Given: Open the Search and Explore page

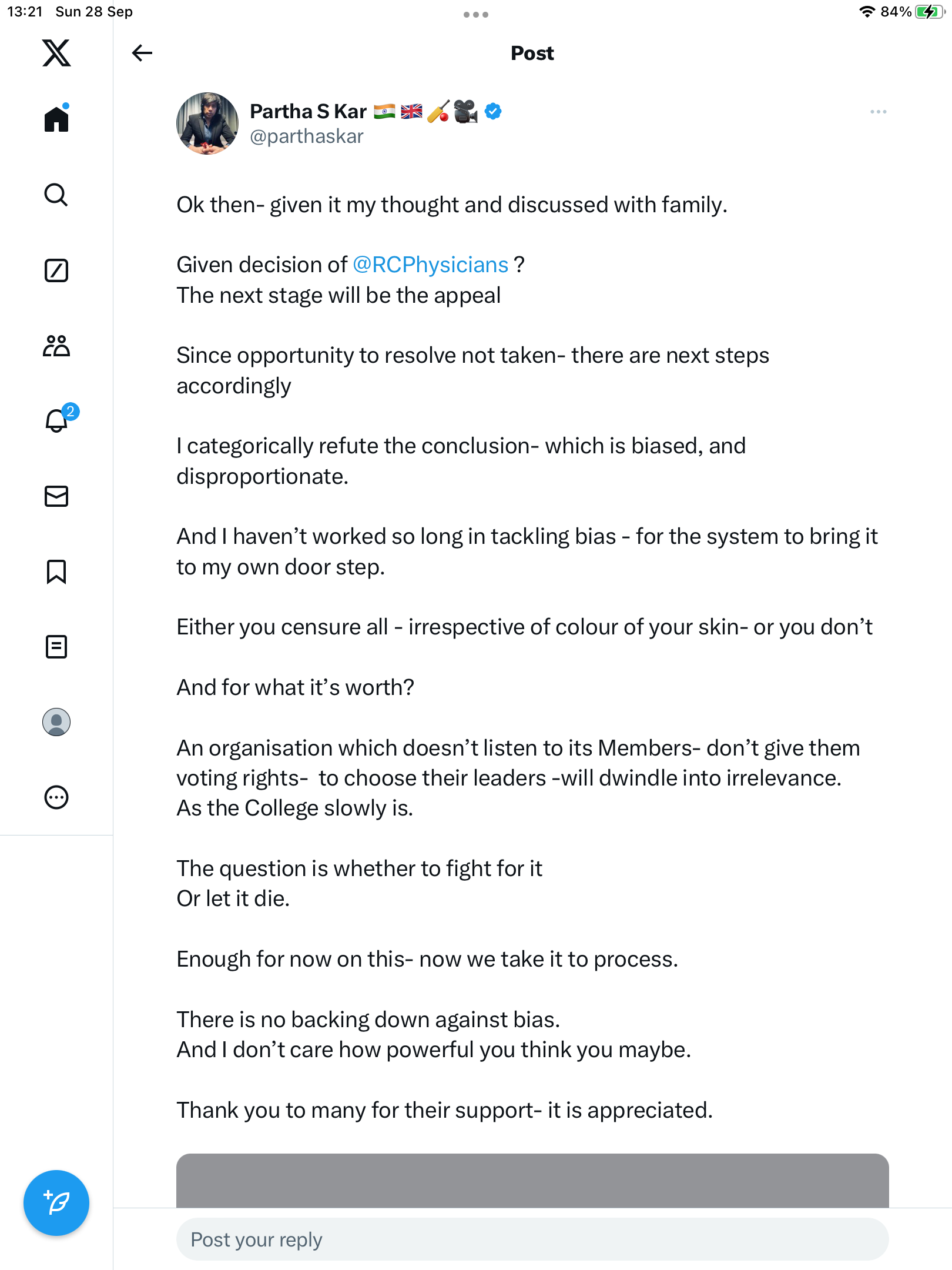Looking at the screenshot, I should pyautogui.click(x=56, y=195).
